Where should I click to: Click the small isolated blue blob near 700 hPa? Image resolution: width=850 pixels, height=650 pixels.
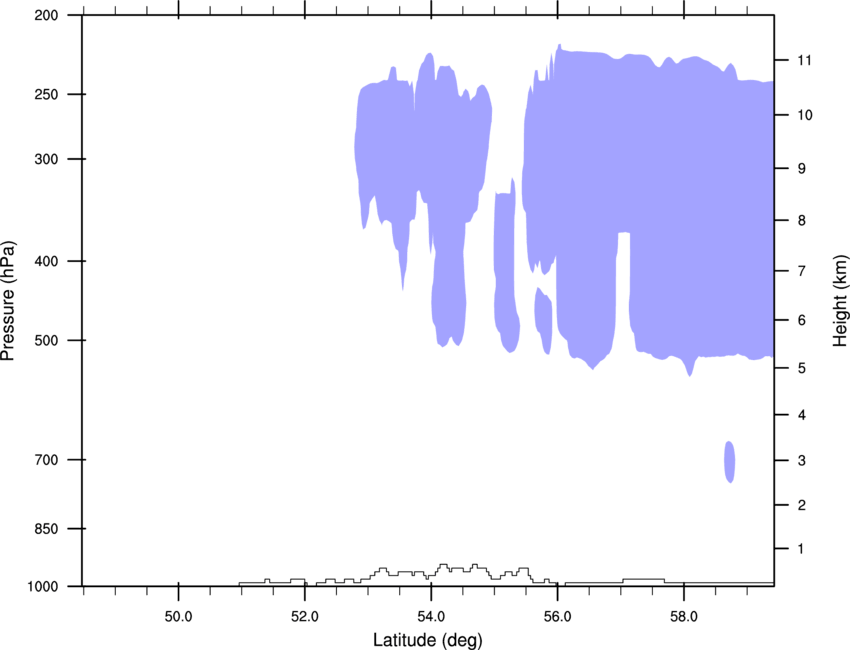(x=730, y=462)
